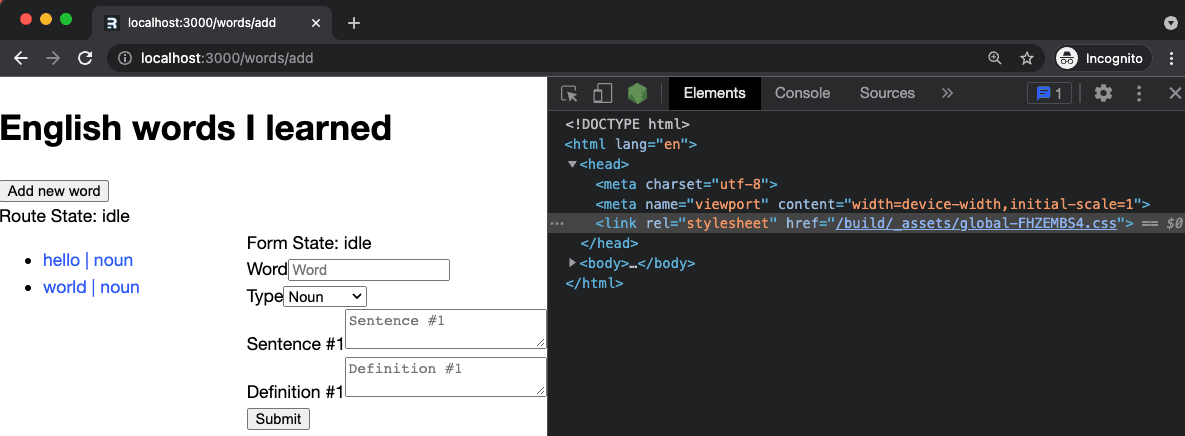Collapse the head element node
The width and height of the screenshot is (1185, 436).
(x=573, y=164)
